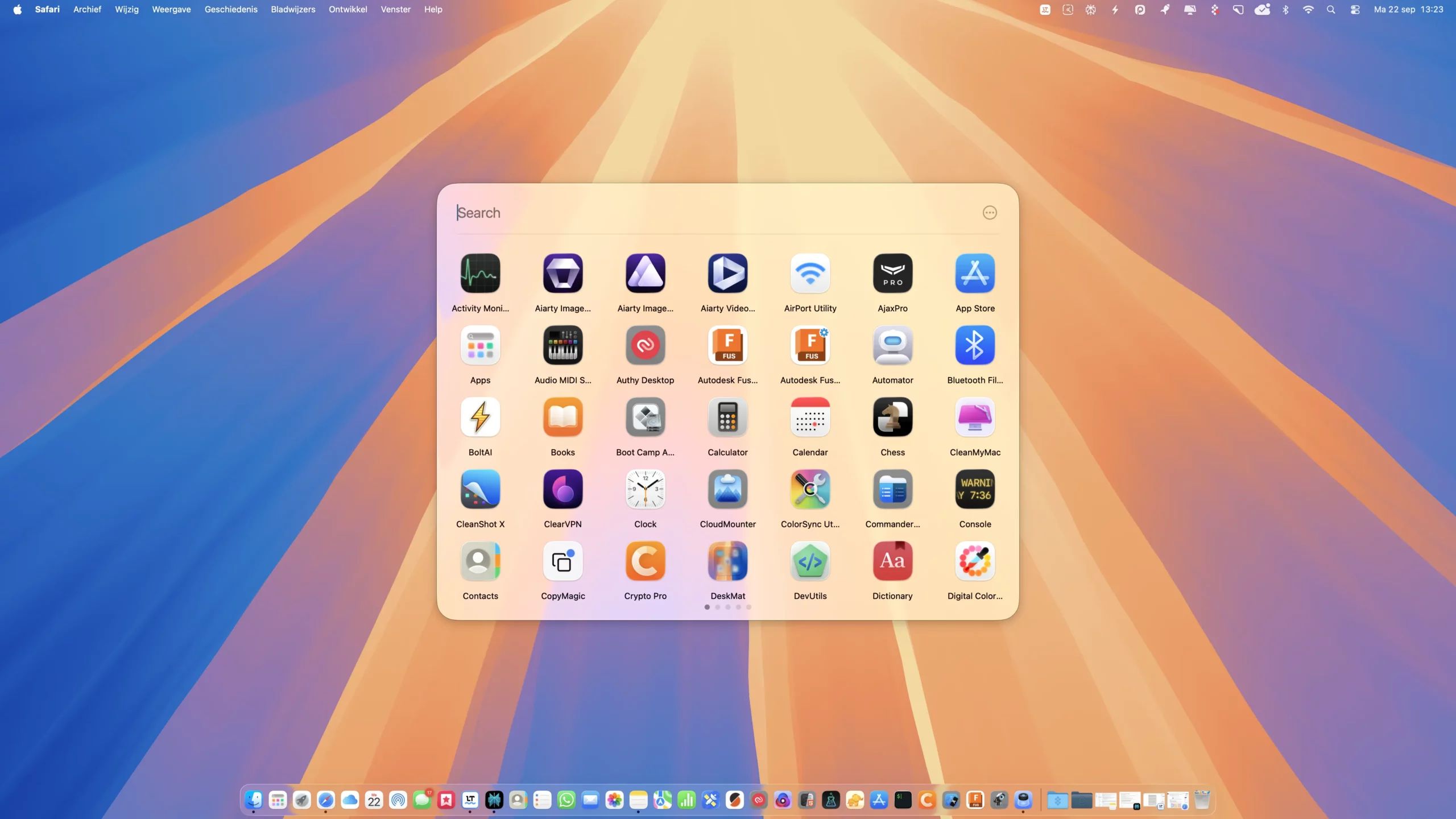Open Finder from the Dock

[x=254, y=800]
